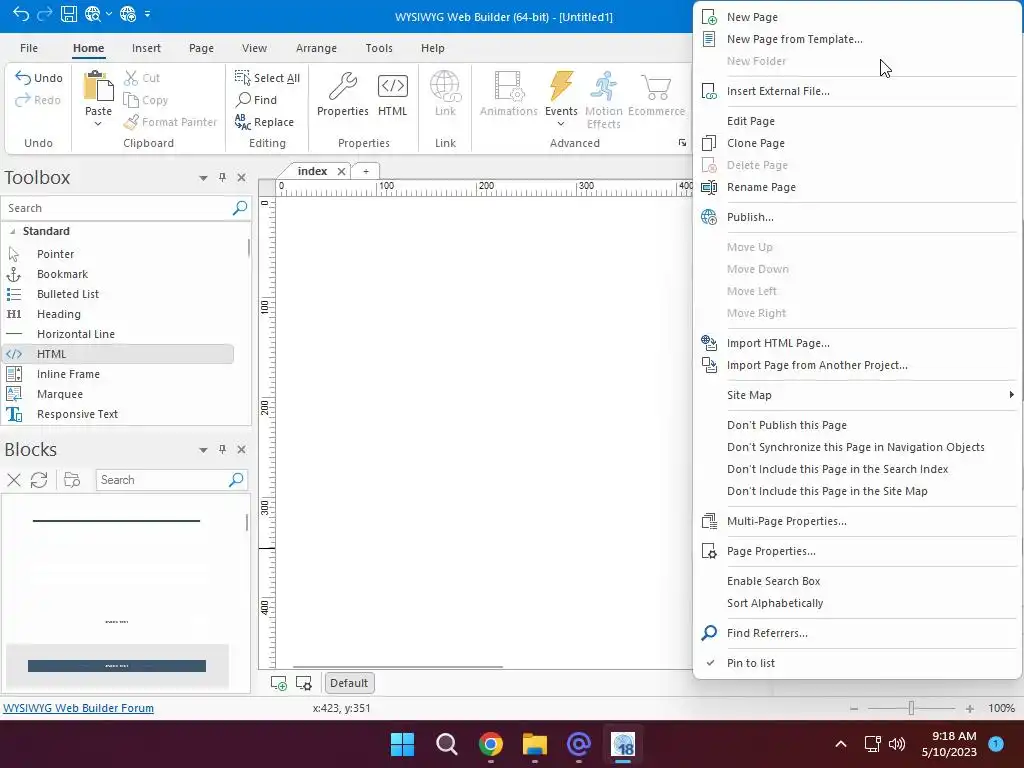Open the WYSIWYG Web Builder Forum link
Image resolution: width=1024 pixels, height=768 pixels.
pos(78,708)
